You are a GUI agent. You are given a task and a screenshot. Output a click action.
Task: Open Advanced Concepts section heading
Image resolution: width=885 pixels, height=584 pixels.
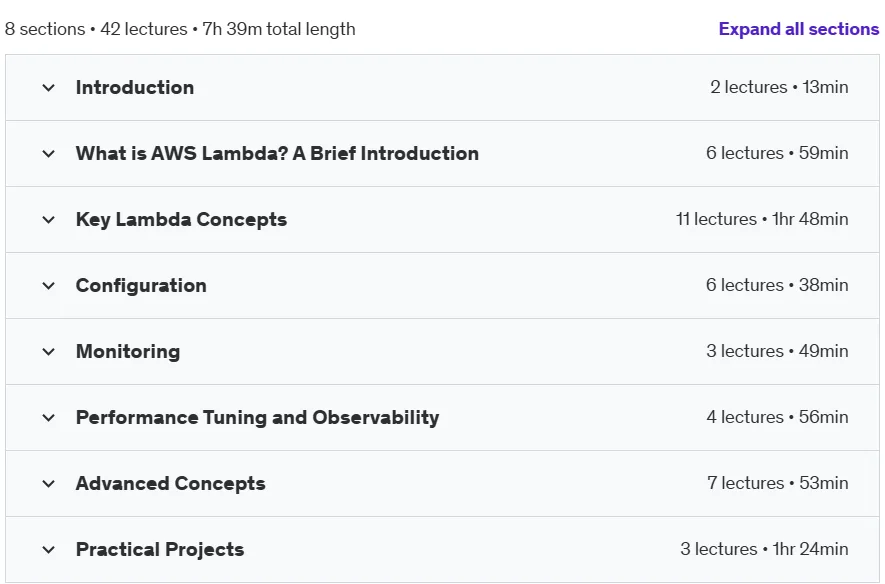[x=170, y=484]
